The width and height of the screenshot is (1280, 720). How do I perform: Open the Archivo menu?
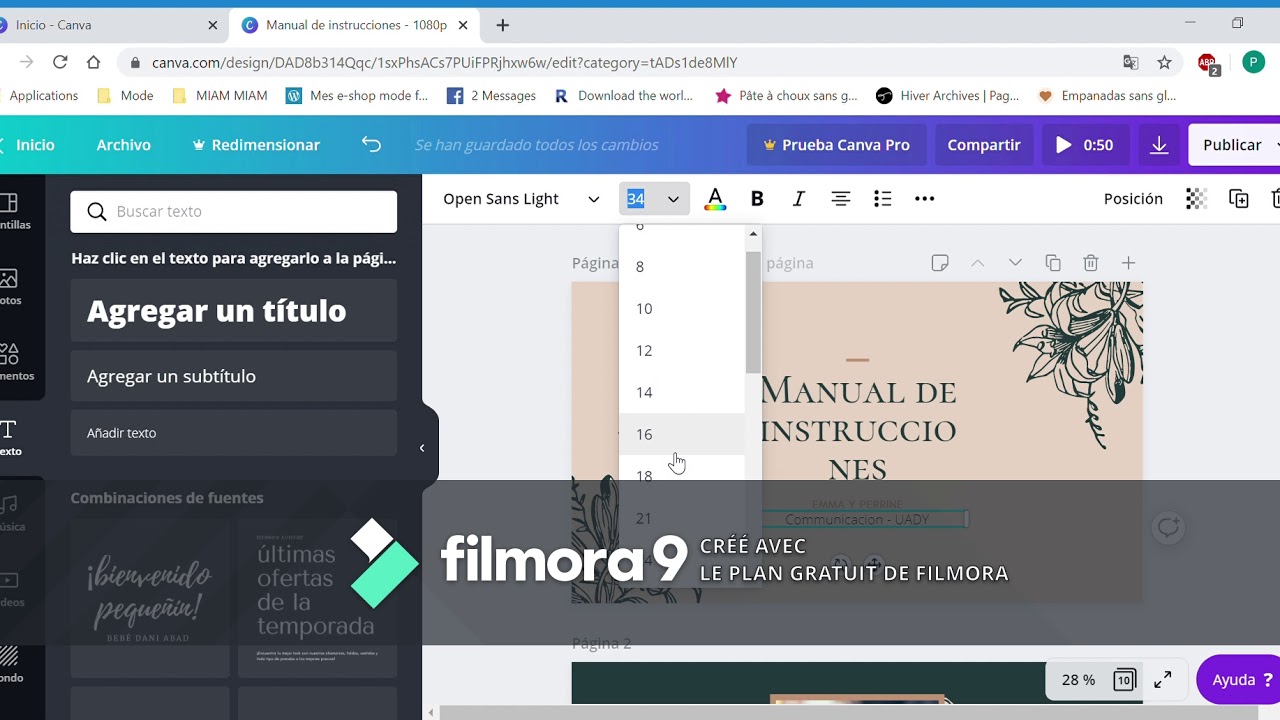tap(123, 145)
